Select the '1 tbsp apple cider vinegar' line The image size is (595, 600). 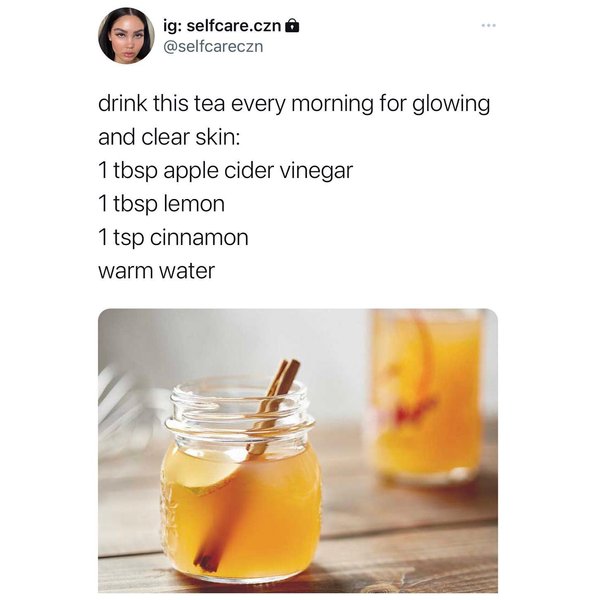[225, 171]
